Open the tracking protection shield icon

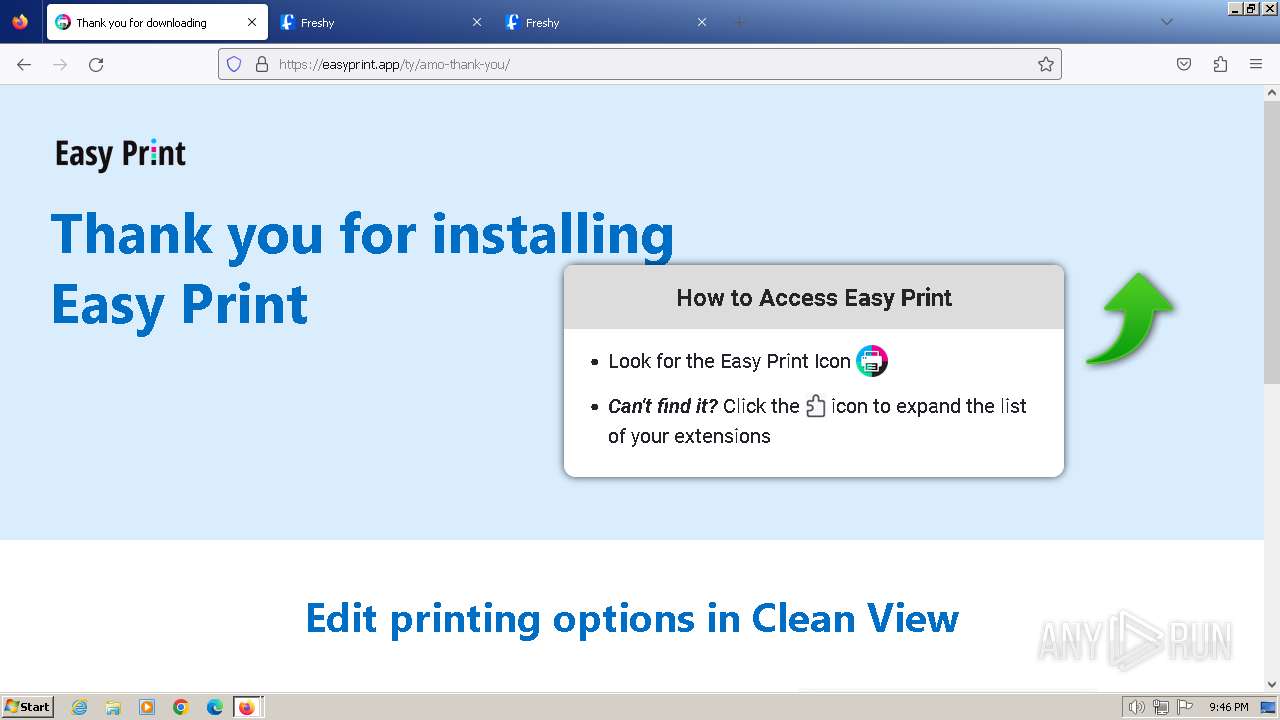click(234, 64)
